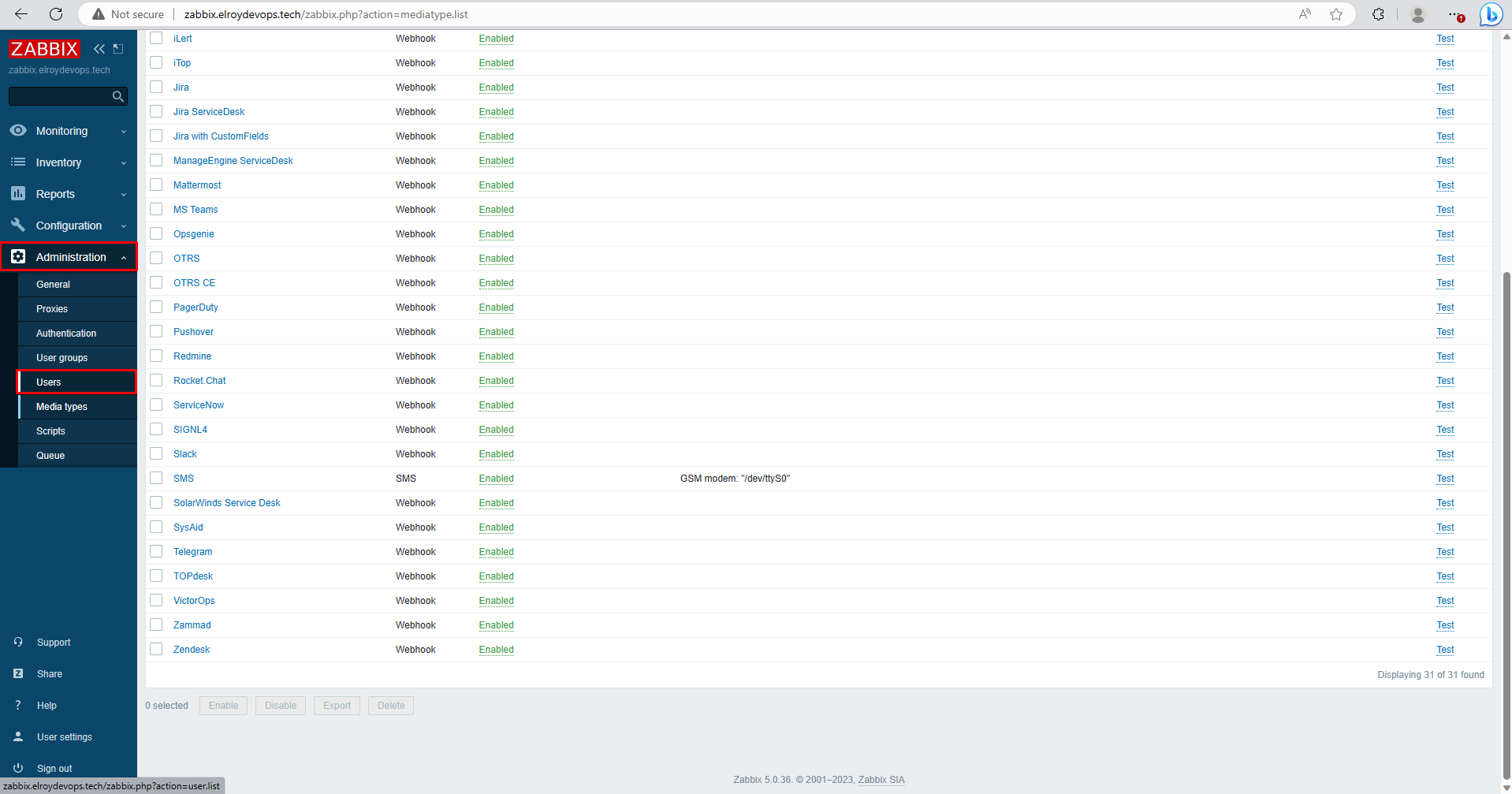This screenshot has width=1512, height=794.
Task: Collapse the Administration menu arrow
Action: click(x=124, y=258)
